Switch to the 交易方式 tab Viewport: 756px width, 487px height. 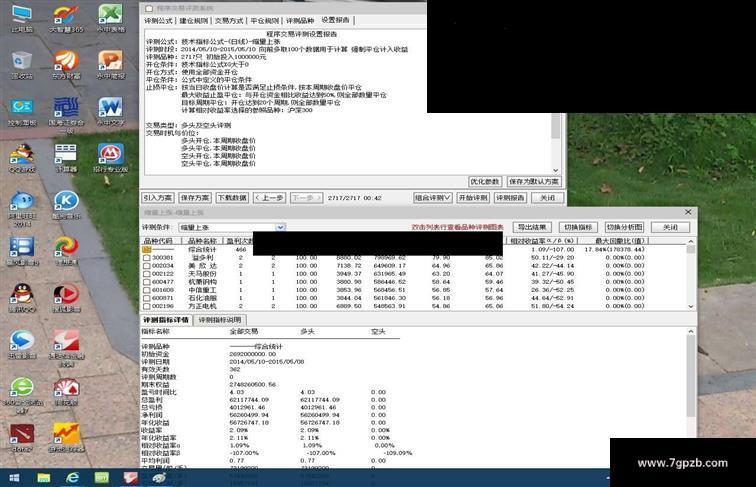(x=229, y=21)
